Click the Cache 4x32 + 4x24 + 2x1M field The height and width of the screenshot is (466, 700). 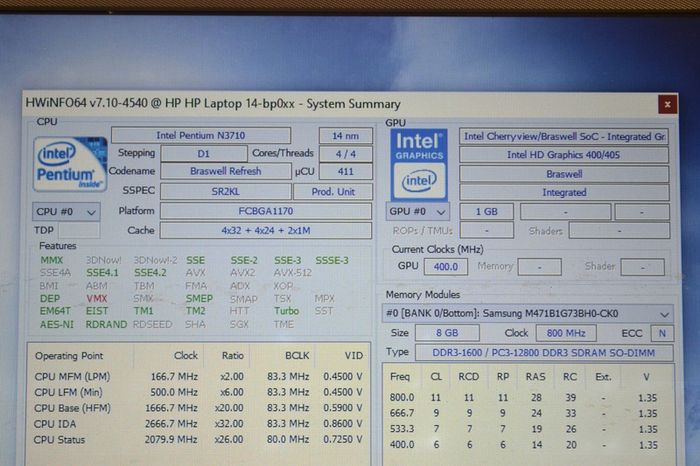click(x=266, y=230)
